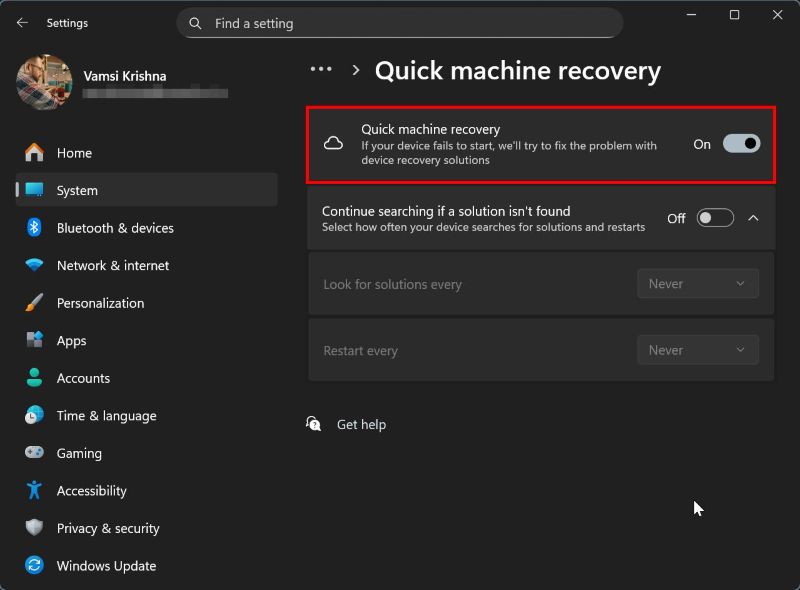Click the back arrow icon
The width and height of the screenshot is (800, 590).
(x=22, y=22)
